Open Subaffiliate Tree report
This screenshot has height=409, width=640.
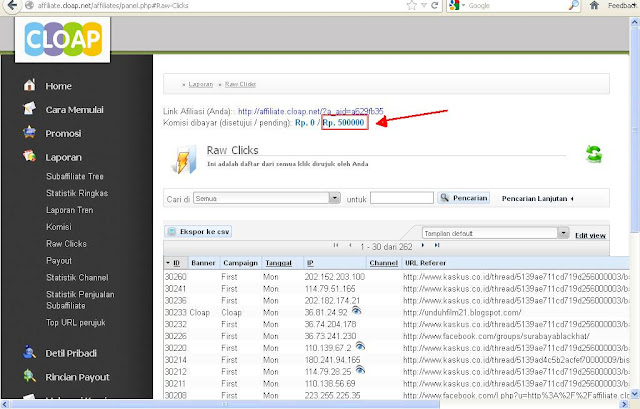point(75,176)
